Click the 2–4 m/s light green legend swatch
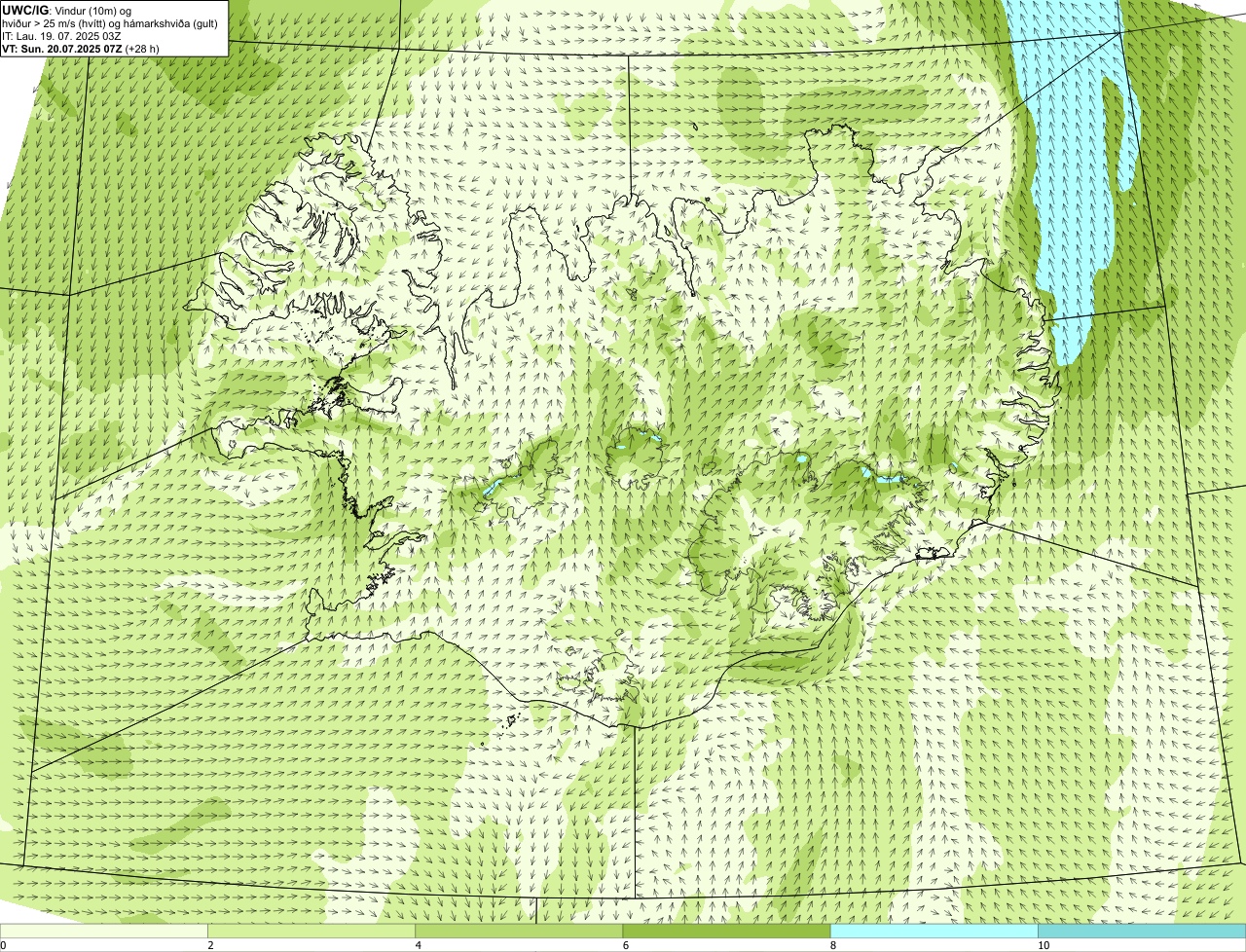Viewport: 1246px width, 952px height. click(x=311, y=932)
